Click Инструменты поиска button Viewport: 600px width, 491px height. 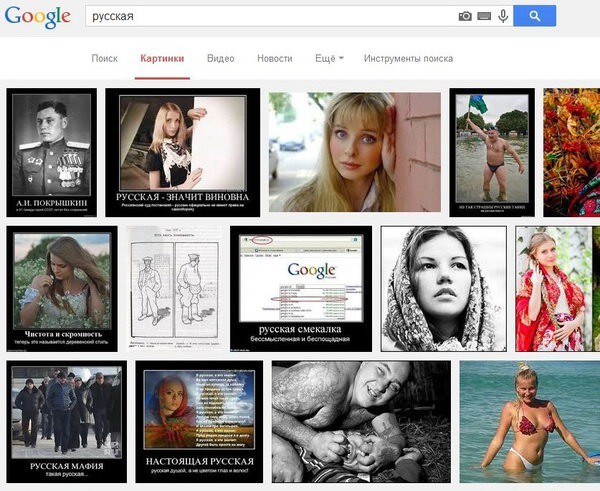[408, 59]
